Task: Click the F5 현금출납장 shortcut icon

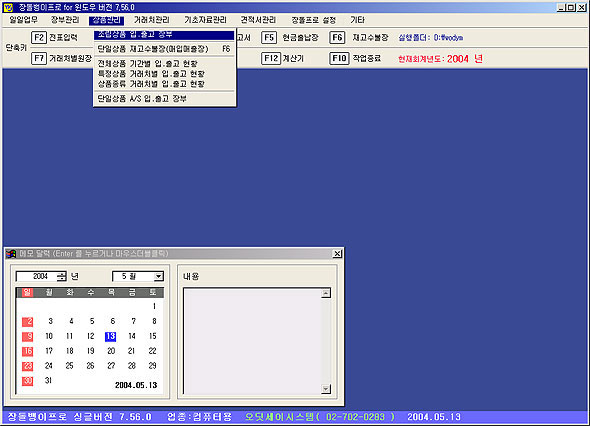Action: [269, 38]
